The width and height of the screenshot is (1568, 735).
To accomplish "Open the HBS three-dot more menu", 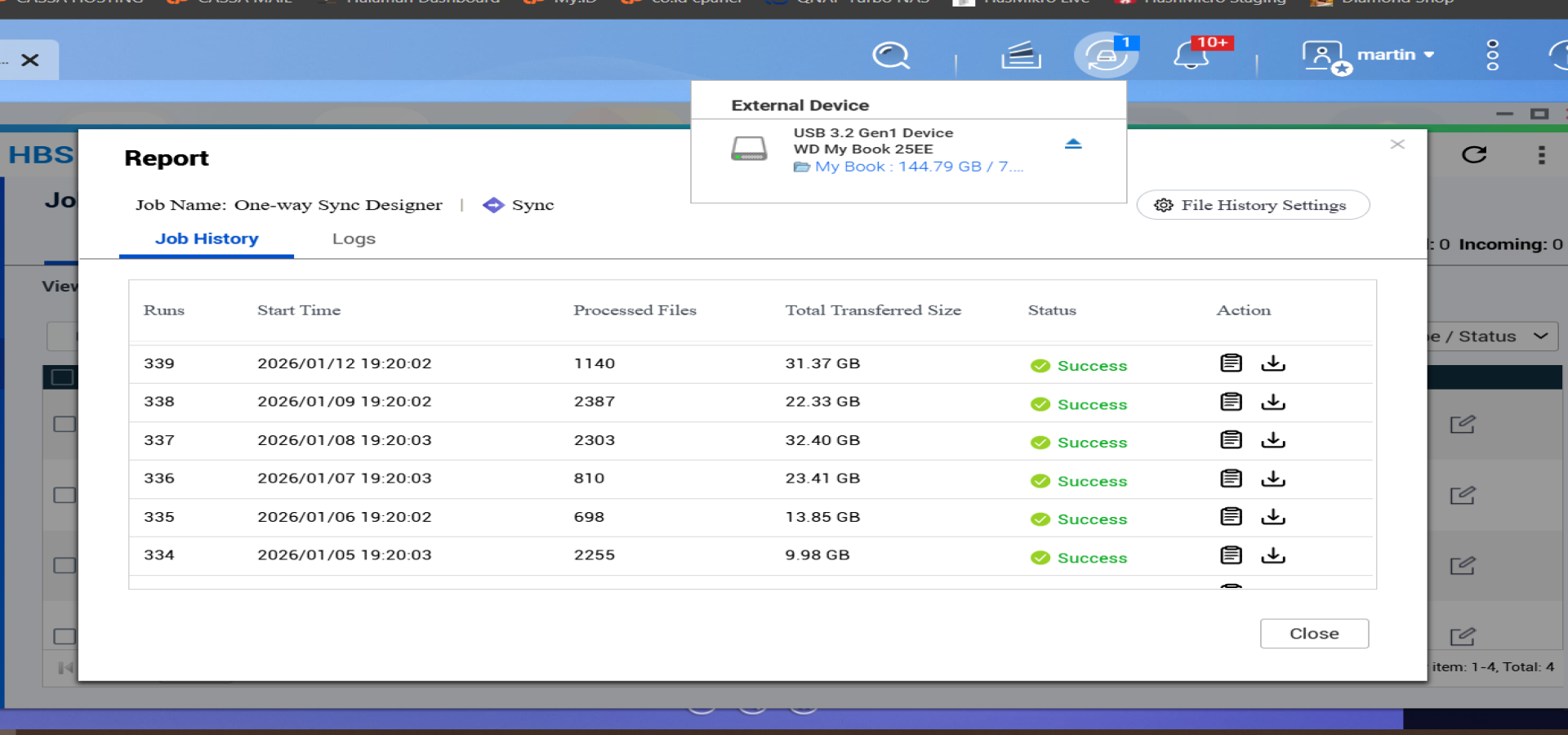I will 1541,155.
